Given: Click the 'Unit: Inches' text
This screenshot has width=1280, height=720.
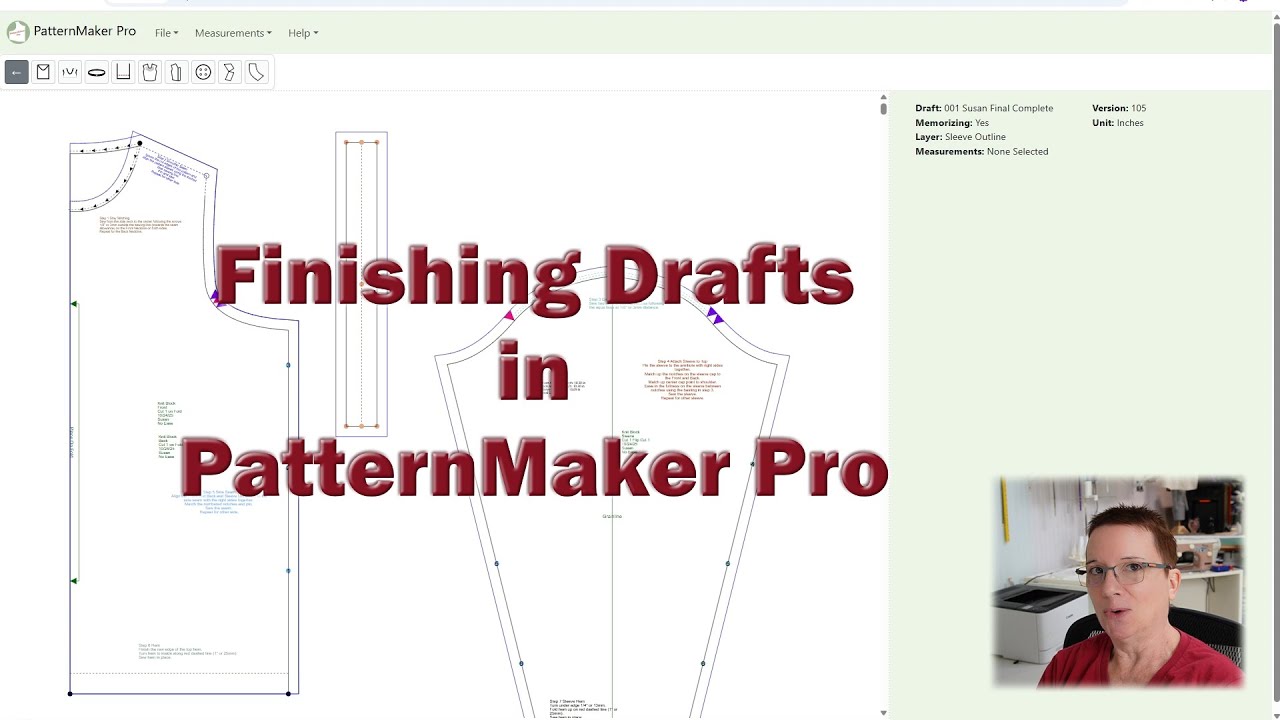Looking at the screenshot, I should pos(1118,123).
